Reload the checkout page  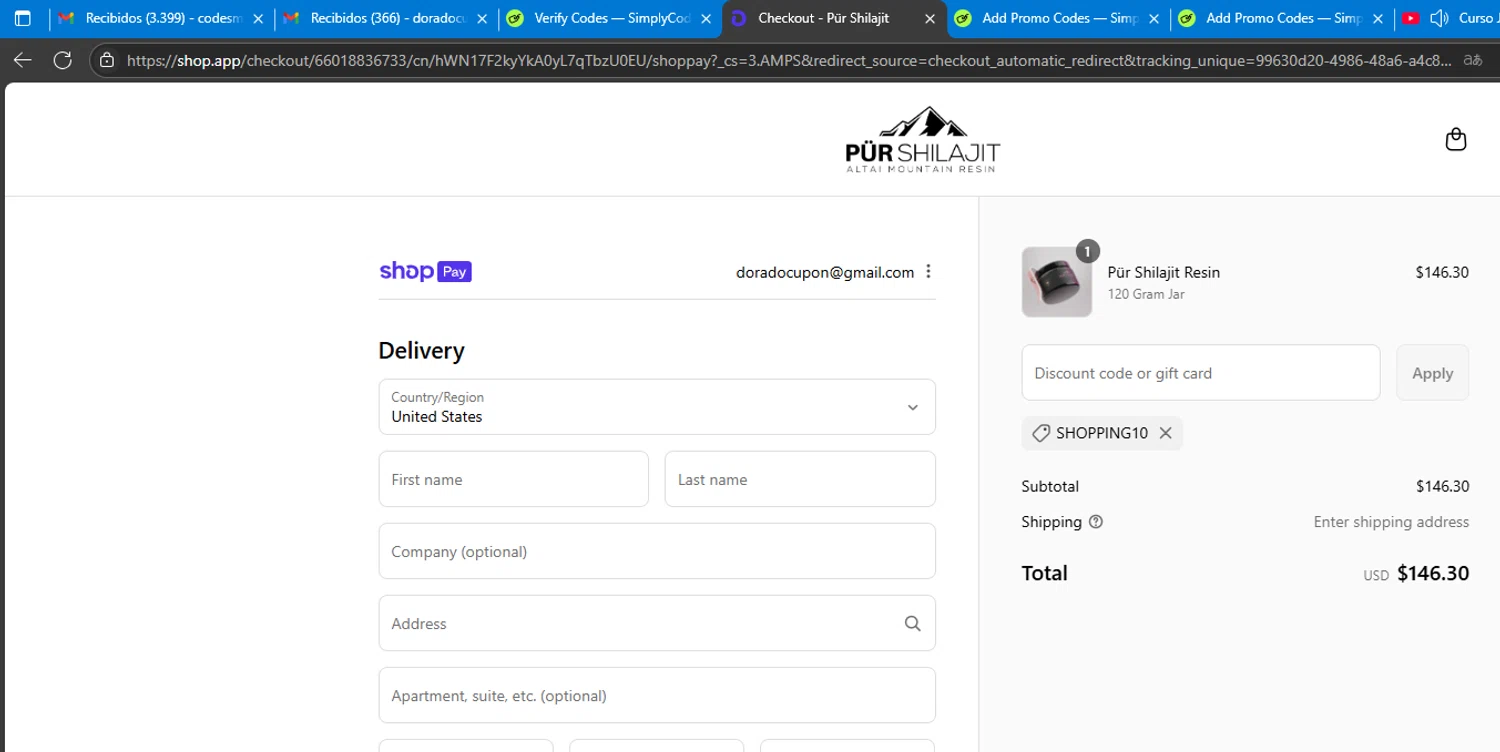[x=62, y=60]
